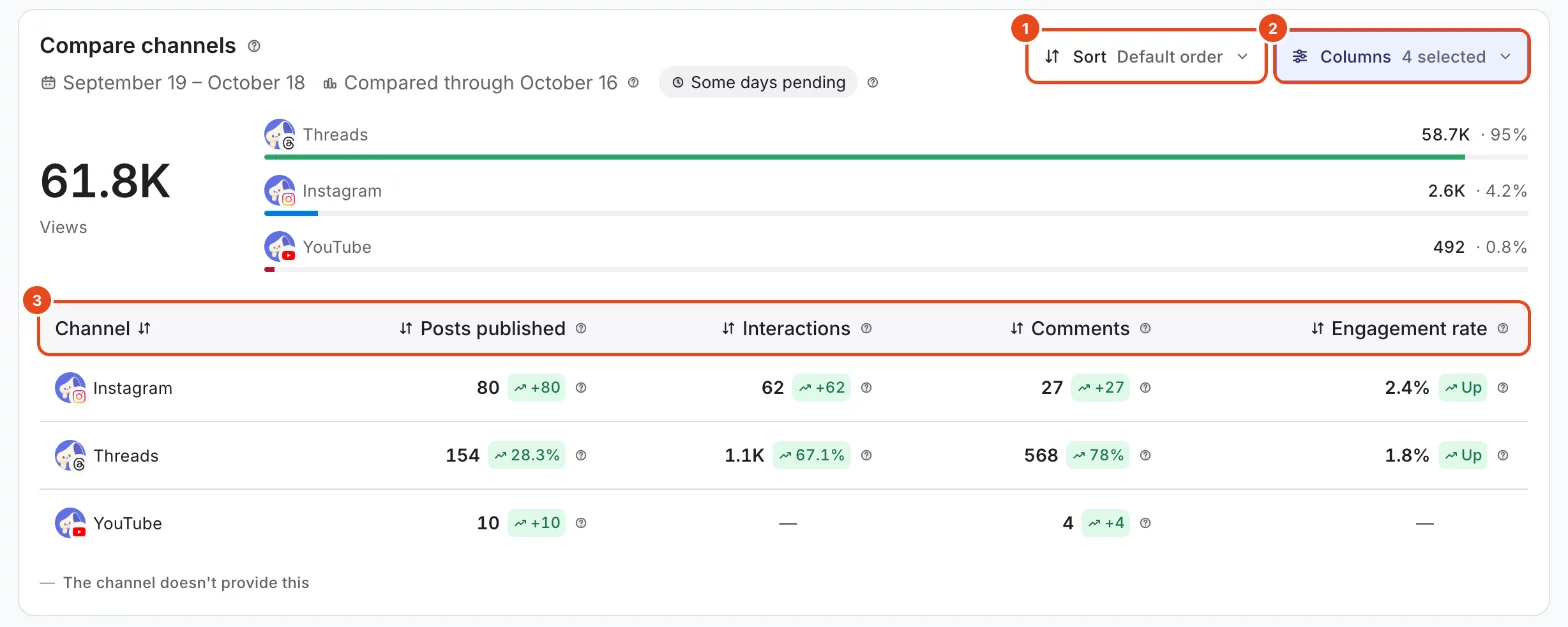
Task: Click chart icon before Compared through October 16
Action: [330, 83]
